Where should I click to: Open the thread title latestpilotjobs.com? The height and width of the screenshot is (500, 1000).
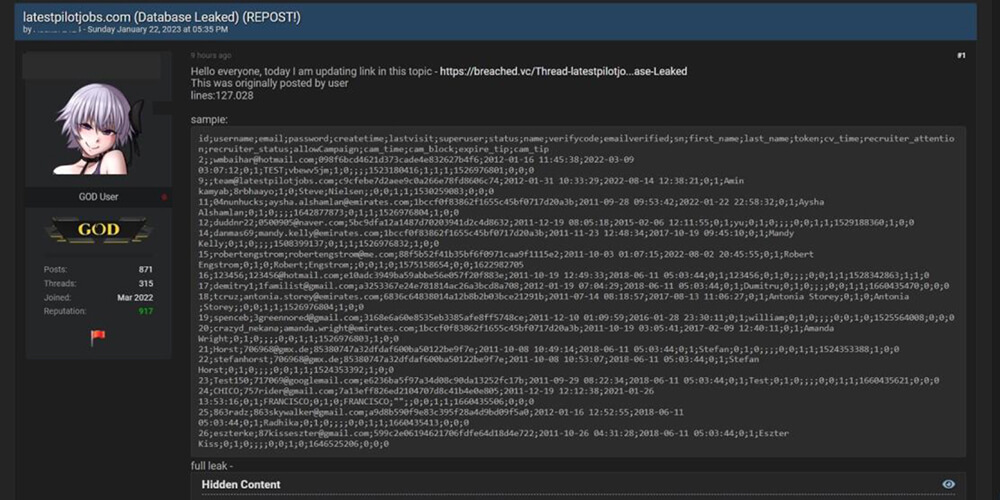[x=161, y=17]
